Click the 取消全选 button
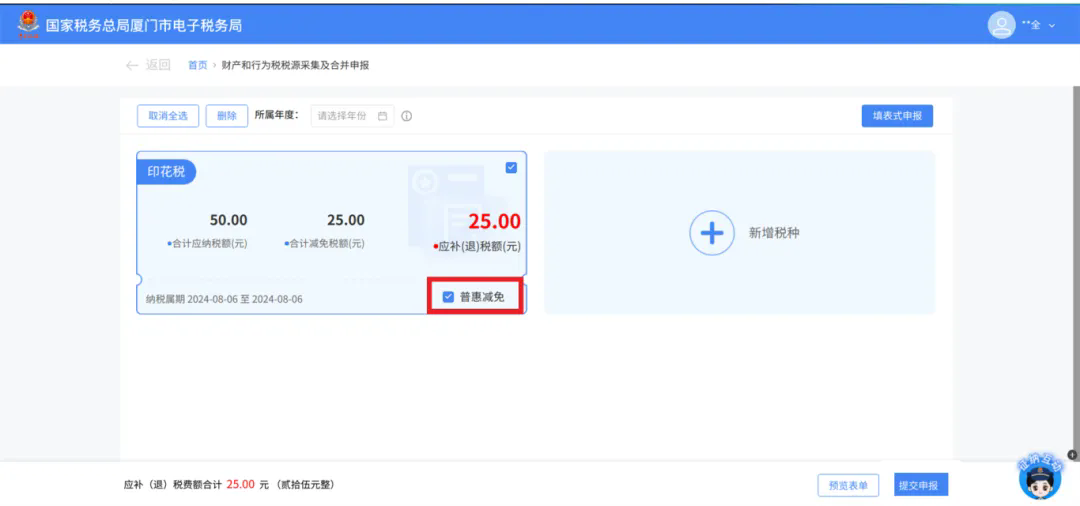The image size is (1080, 506). [168, 116]
